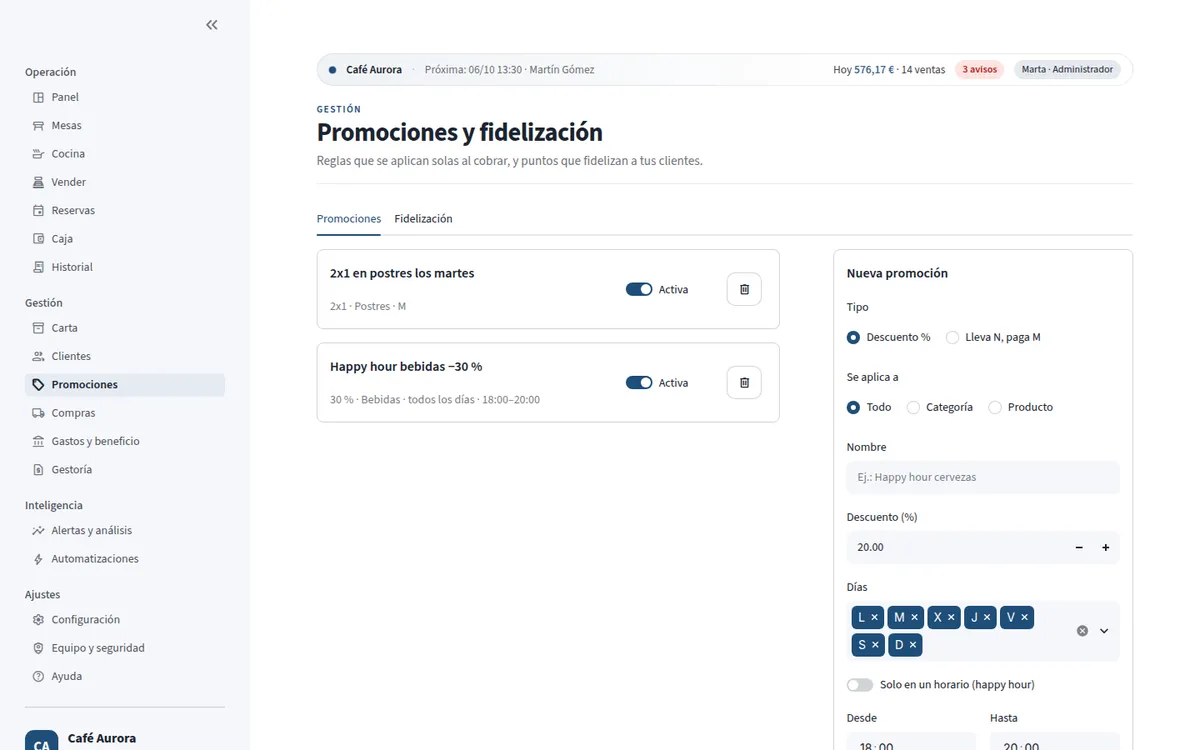Remove day M from the Días selection

coord(914,618)
